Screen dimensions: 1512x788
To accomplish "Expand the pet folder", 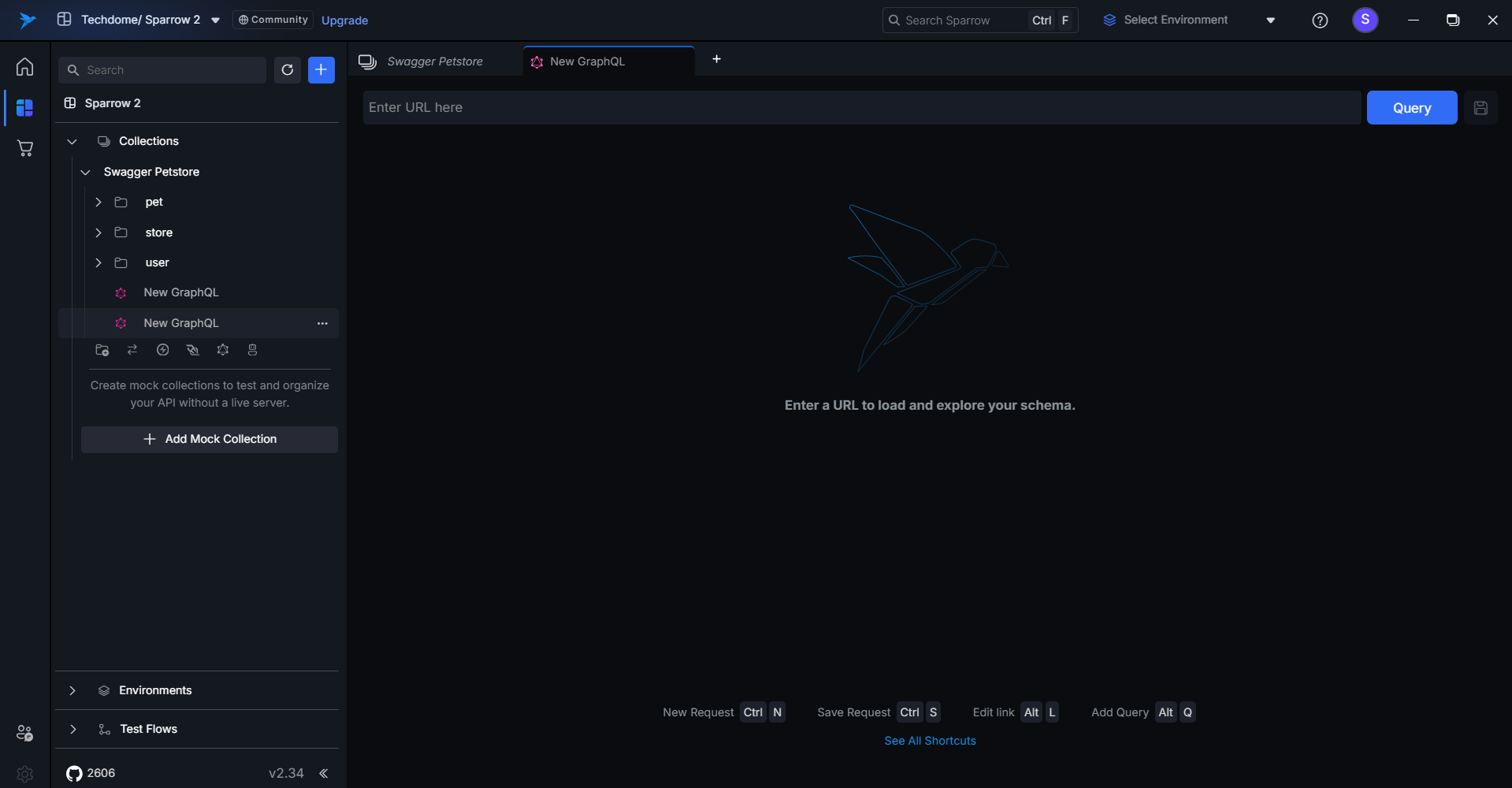I will pos(98,202).
